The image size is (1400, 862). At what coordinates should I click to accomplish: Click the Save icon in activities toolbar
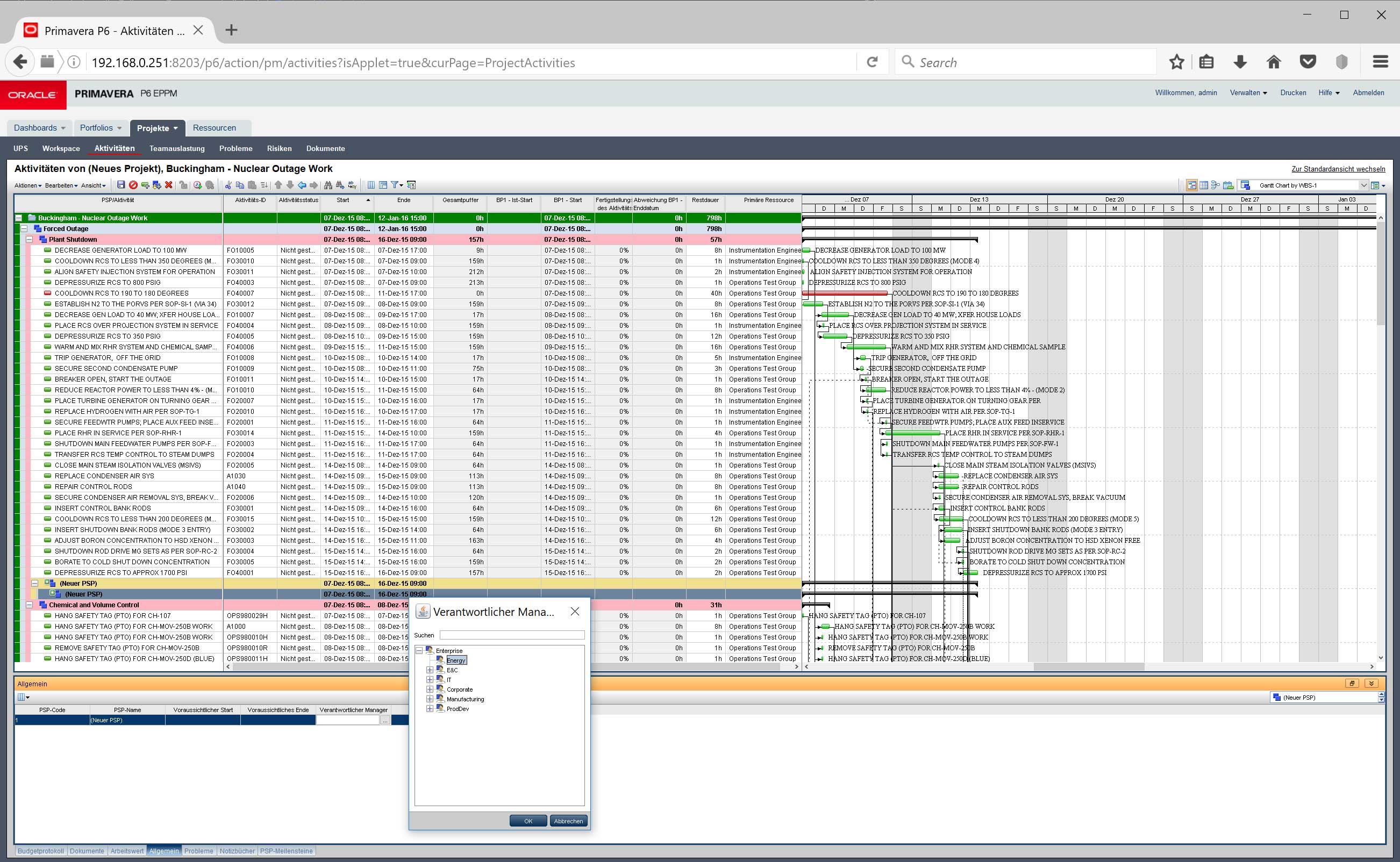[121, 185]
